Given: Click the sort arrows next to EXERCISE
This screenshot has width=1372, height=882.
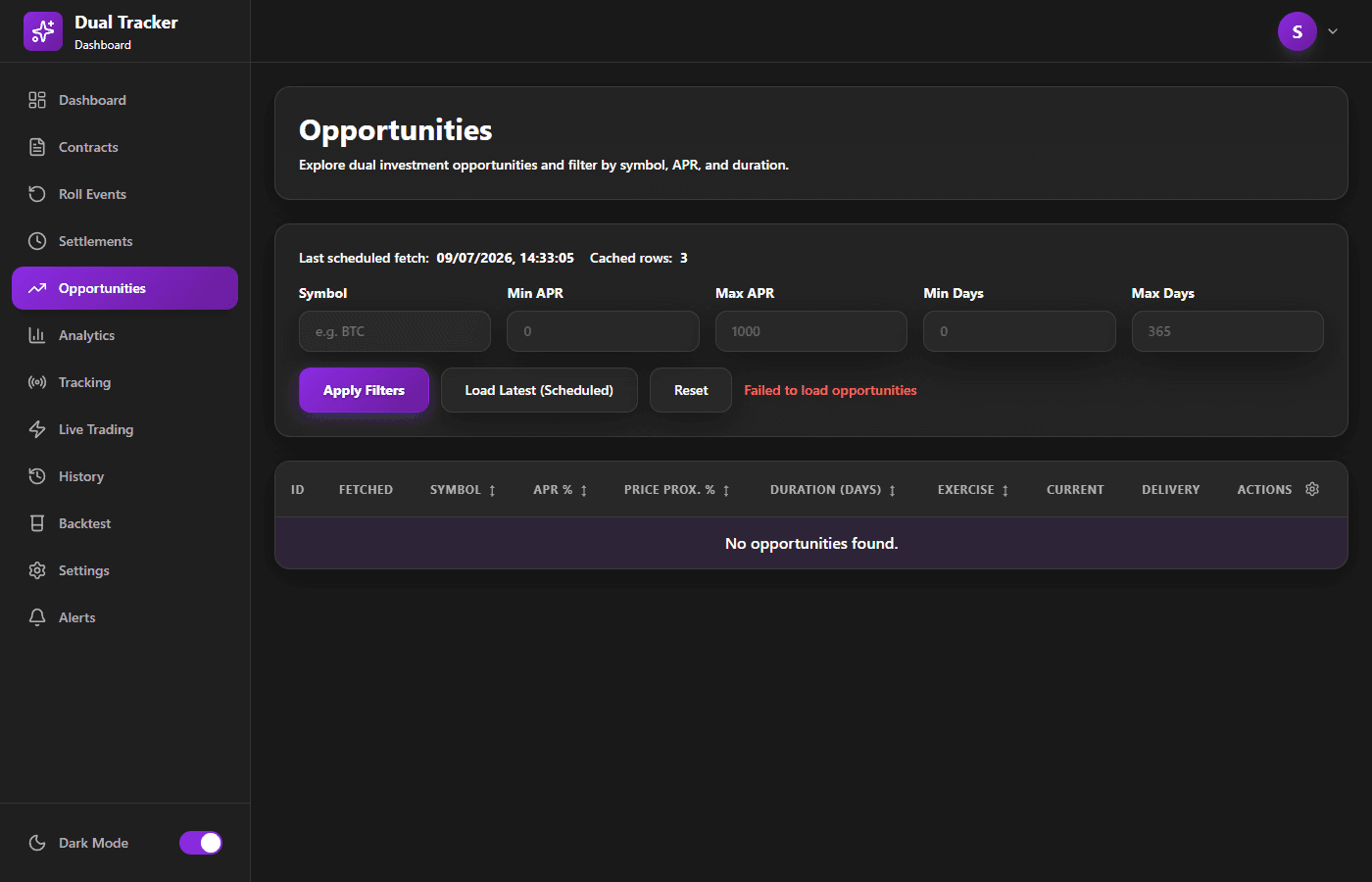Looking at the screenshot, I should tap(1005, 490).
